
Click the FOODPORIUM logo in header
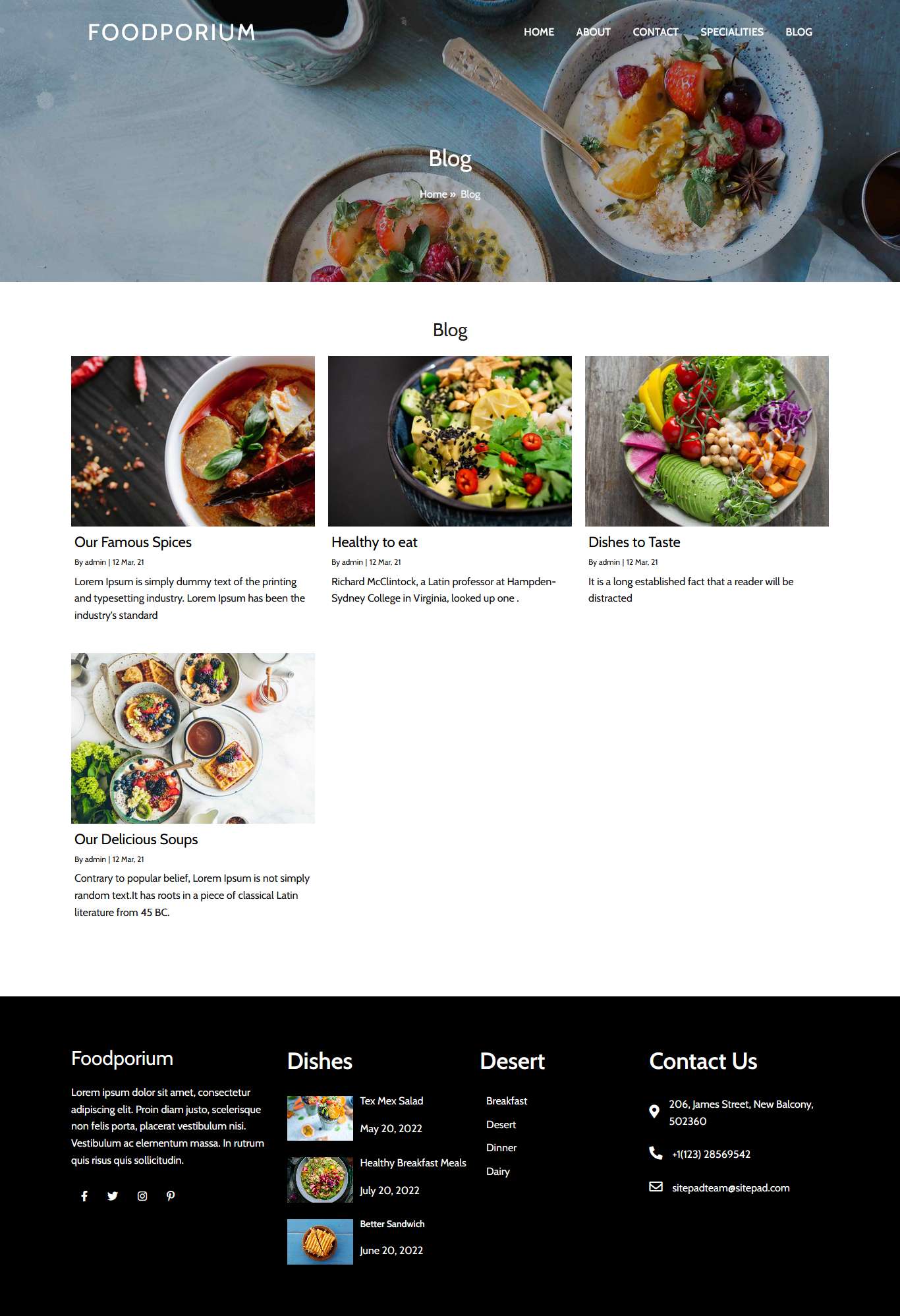(172, 32)
